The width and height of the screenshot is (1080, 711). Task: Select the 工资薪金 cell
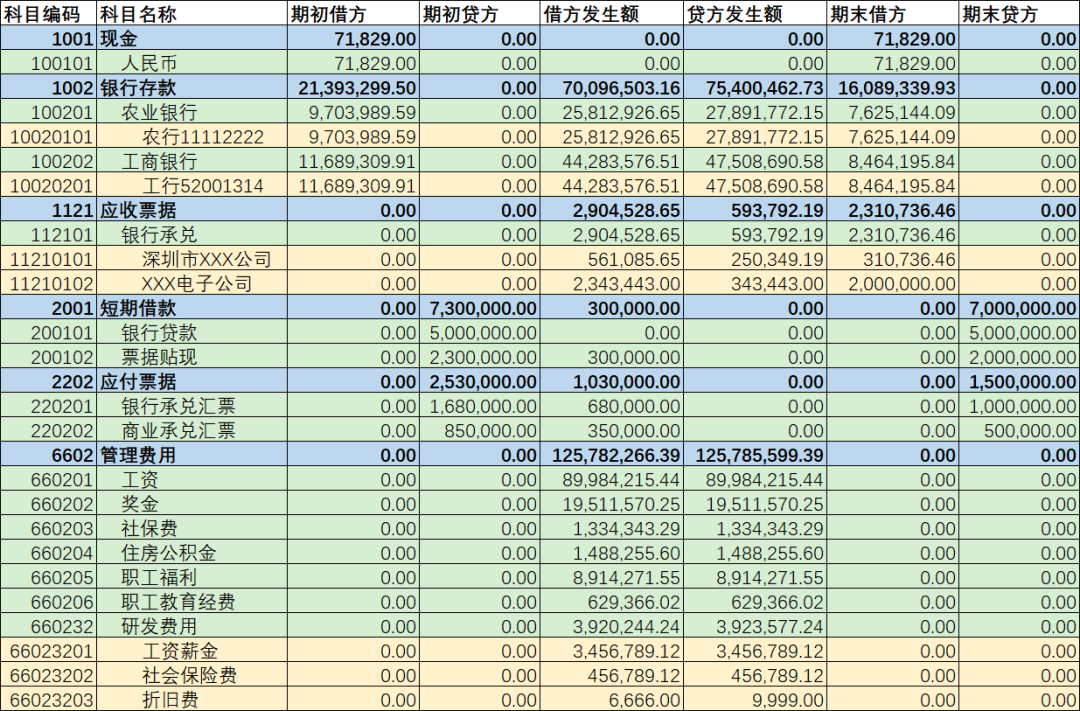(x=191, y=650)
